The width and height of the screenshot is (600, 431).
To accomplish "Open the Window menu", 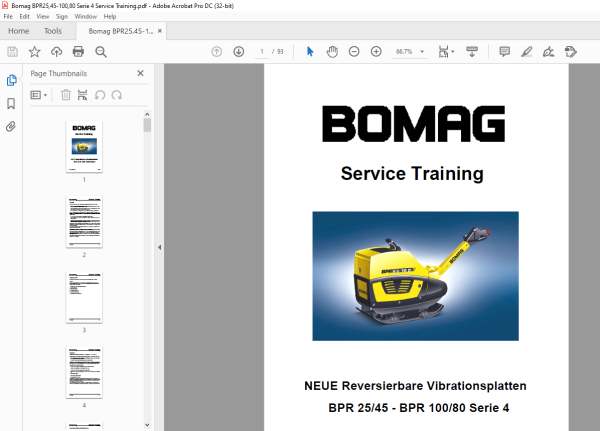I will pos(86,16).
